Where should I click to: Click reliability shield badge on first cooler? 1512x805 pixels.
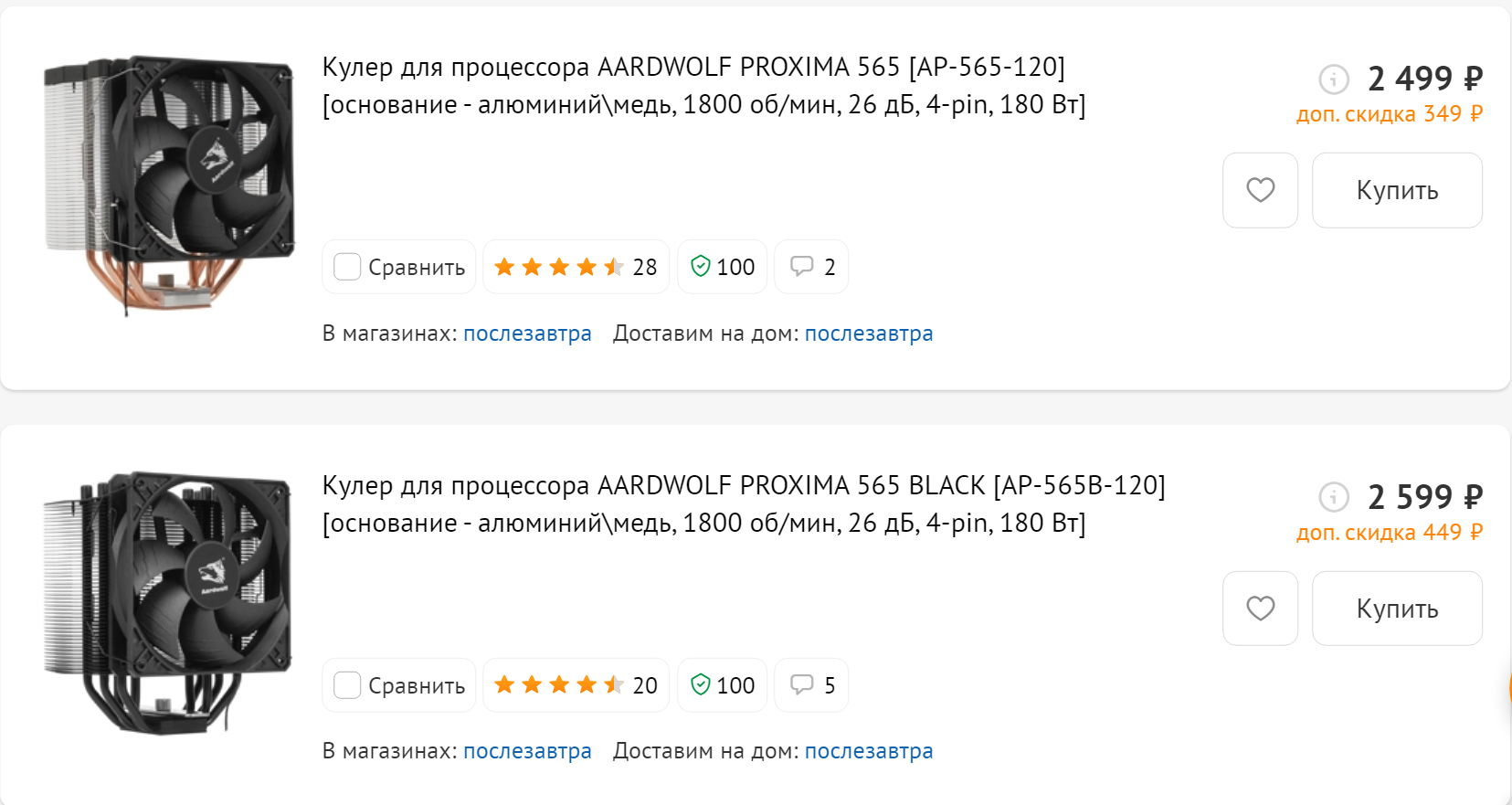(x=722, y=267)
